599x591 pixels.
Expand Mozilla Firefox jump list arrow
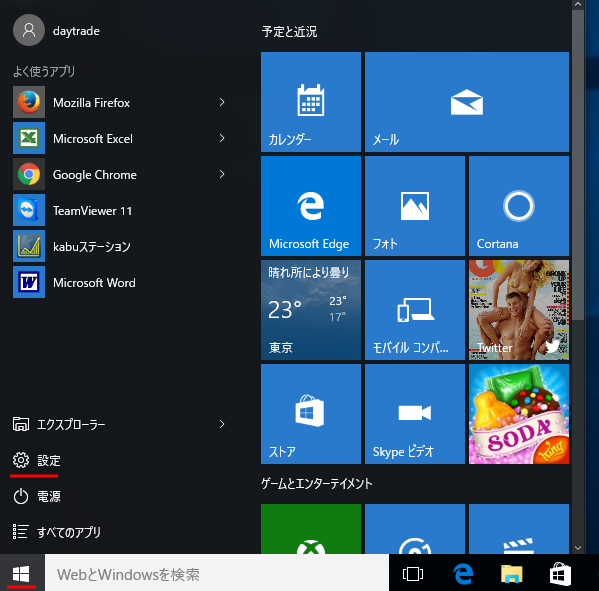pyautogui.click(x=222, y=102)
